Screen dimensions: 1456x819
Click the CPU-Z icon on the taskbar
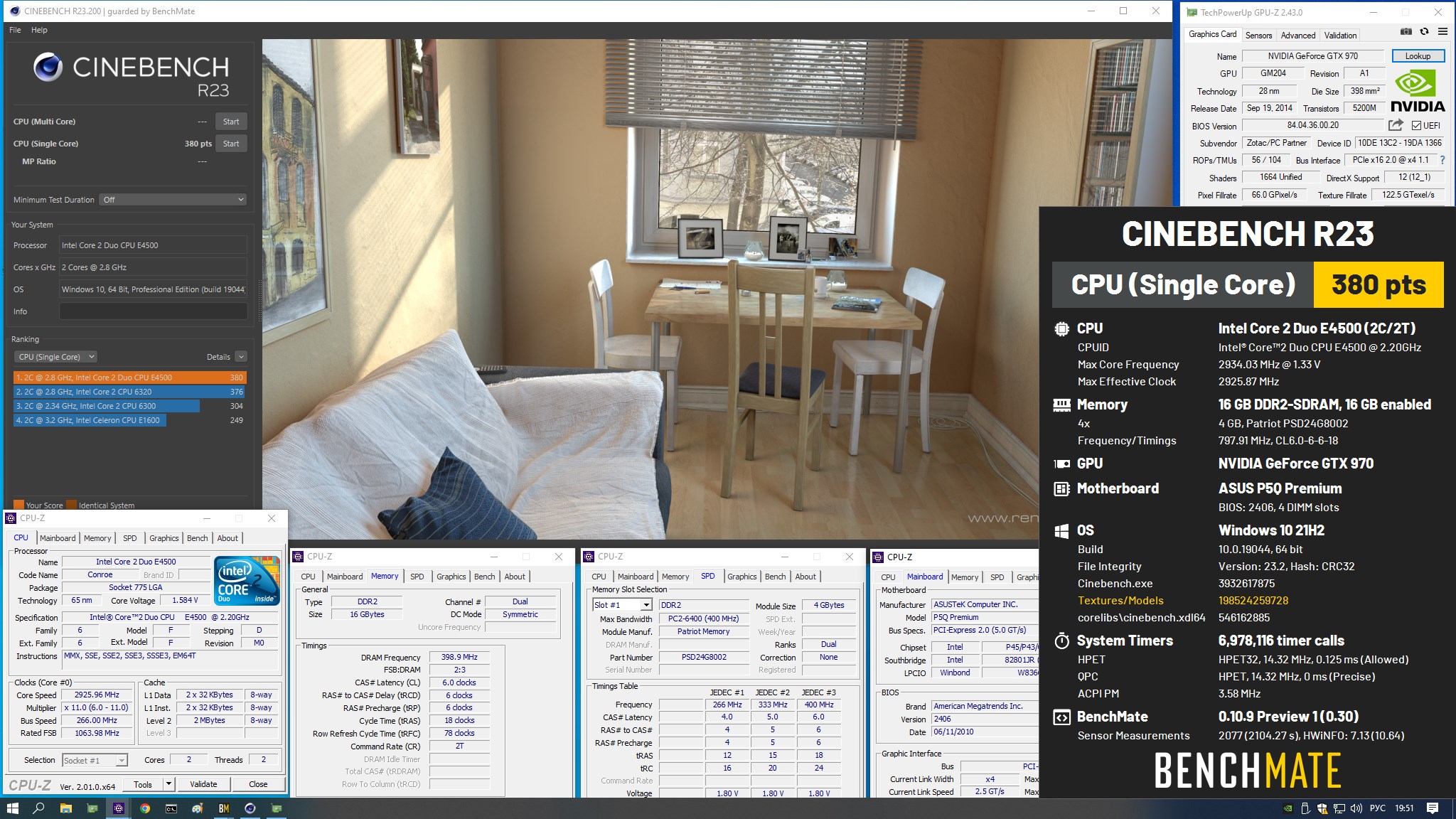point(118,808)
